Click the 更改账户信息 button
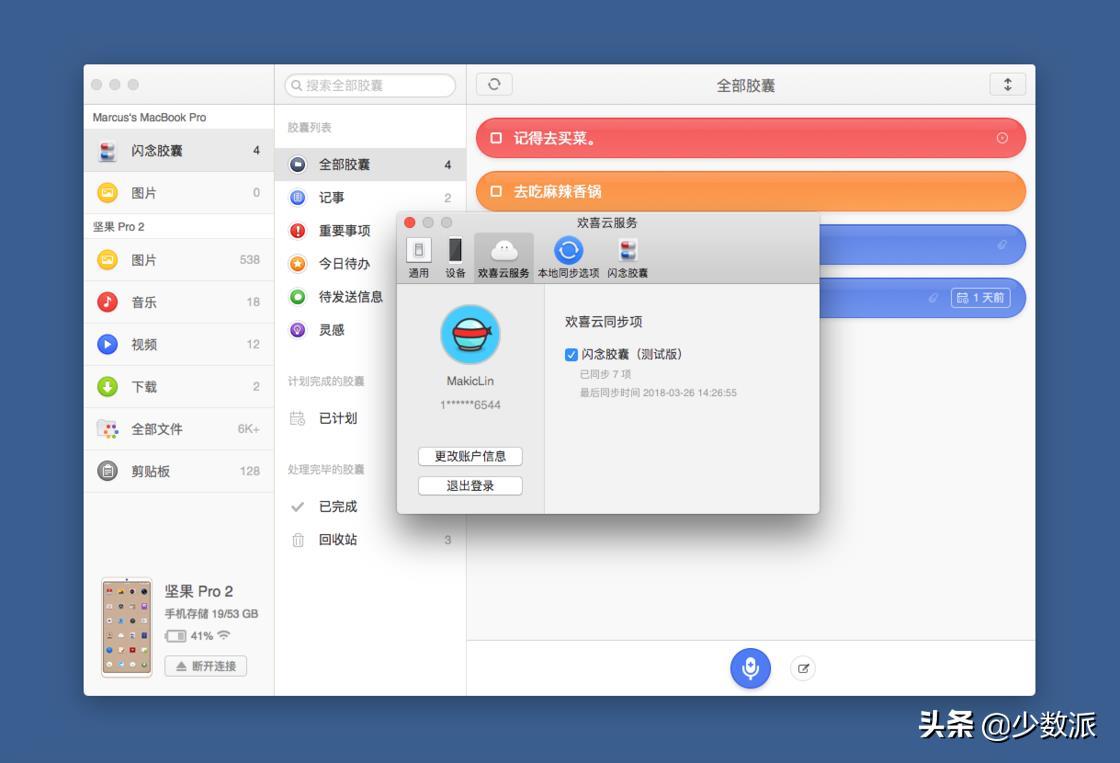The width and height of the screenshot is (1120, 763). (470, 456)
